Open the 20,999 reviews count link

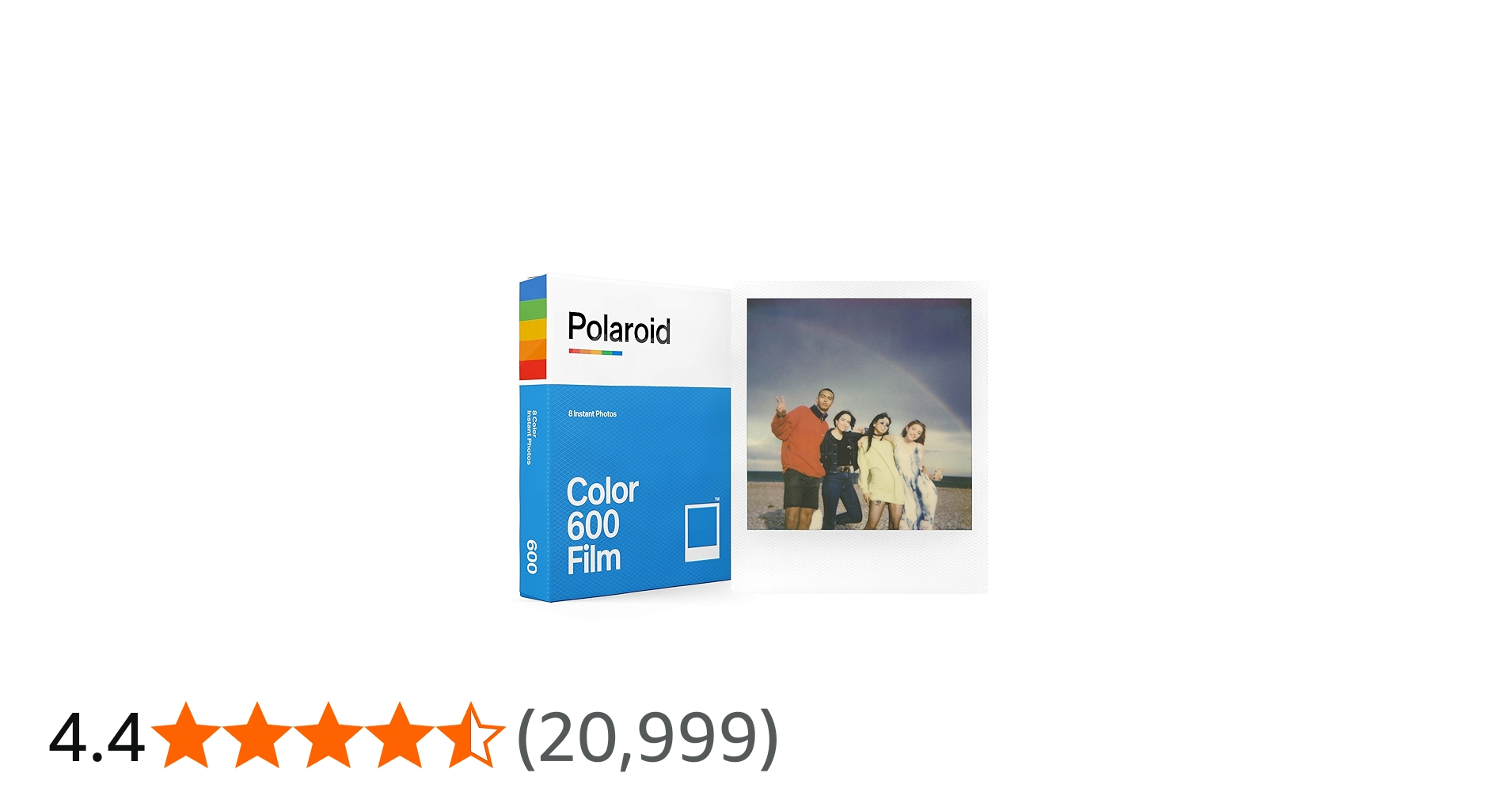(648, 737)
